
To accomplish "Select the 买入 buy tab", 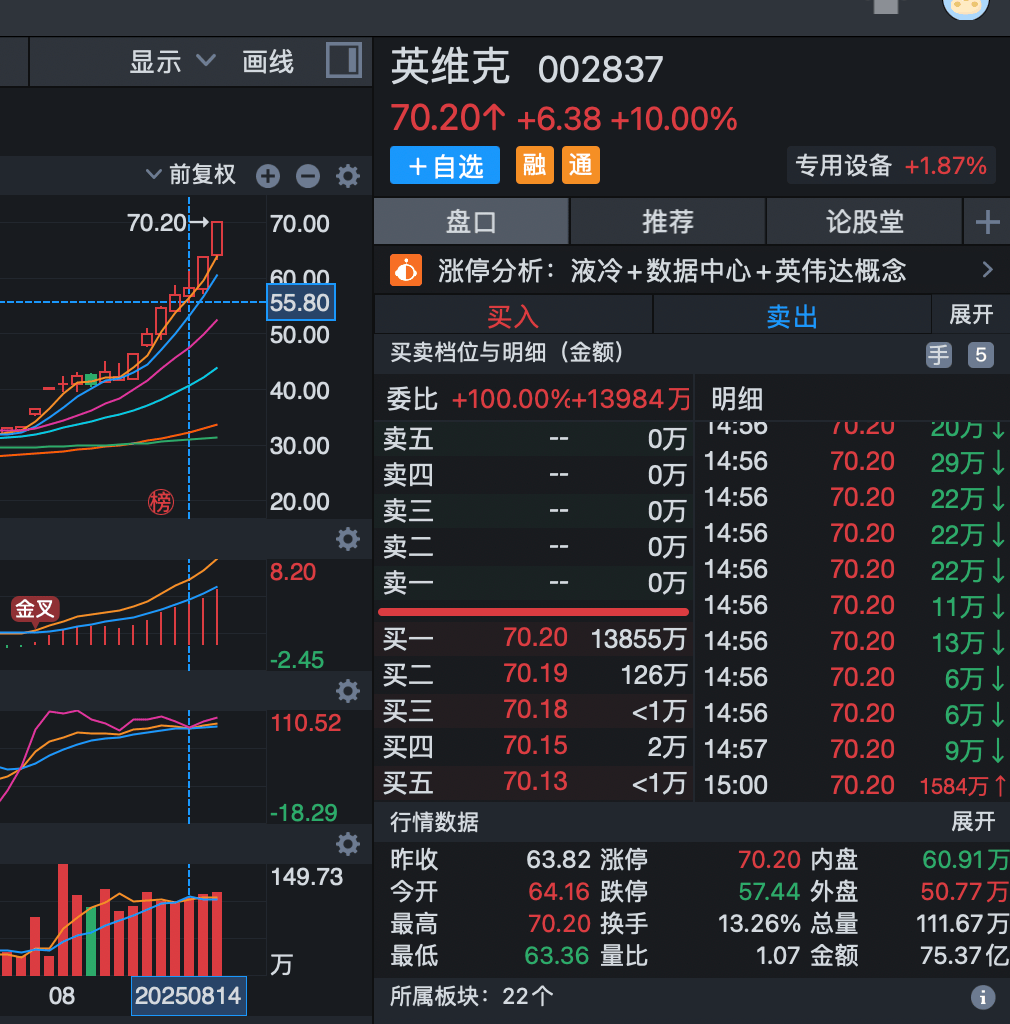I will point(513,317).
